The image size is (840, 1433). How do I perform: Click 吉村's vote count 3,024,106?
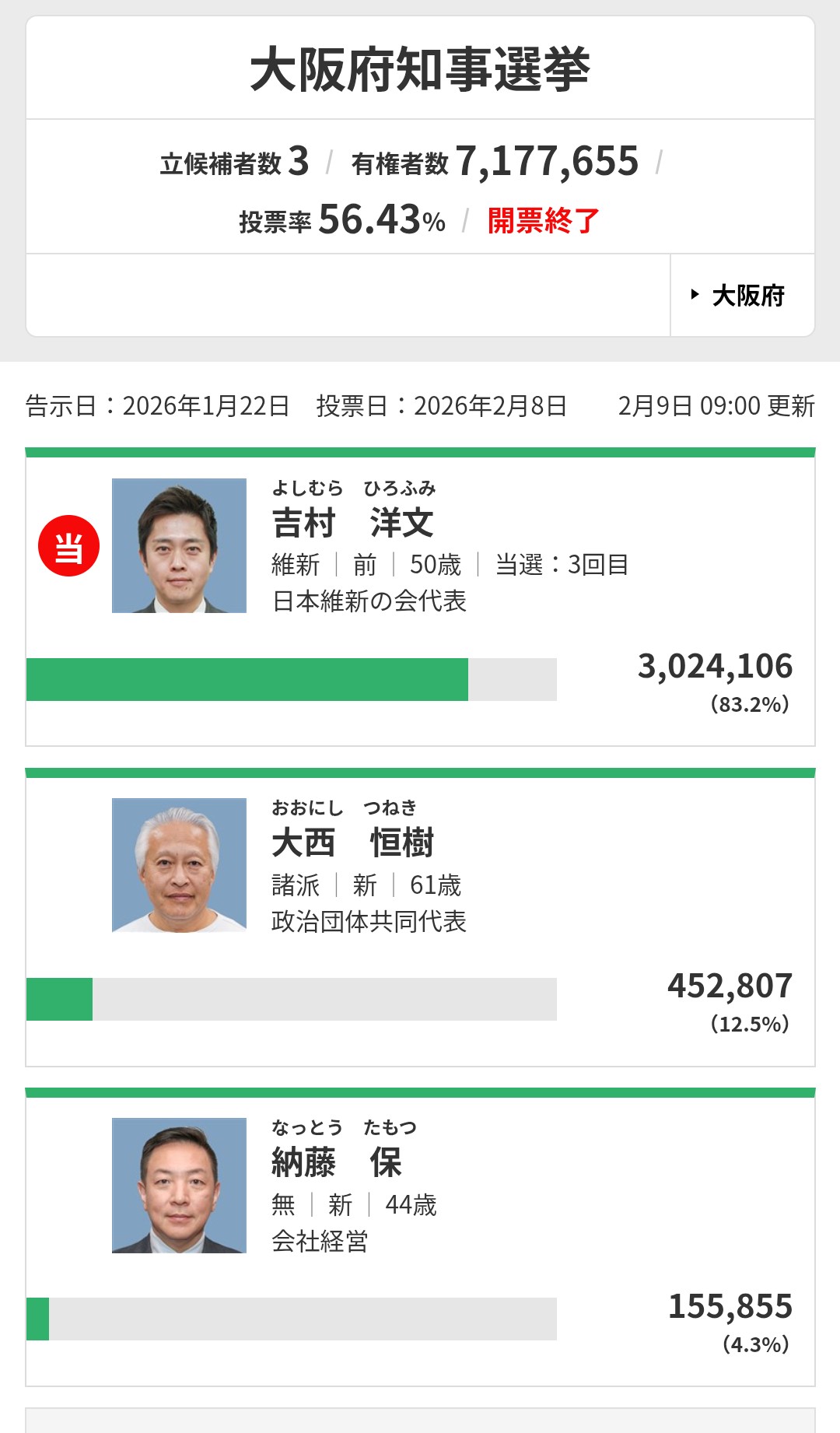[715, 667]
